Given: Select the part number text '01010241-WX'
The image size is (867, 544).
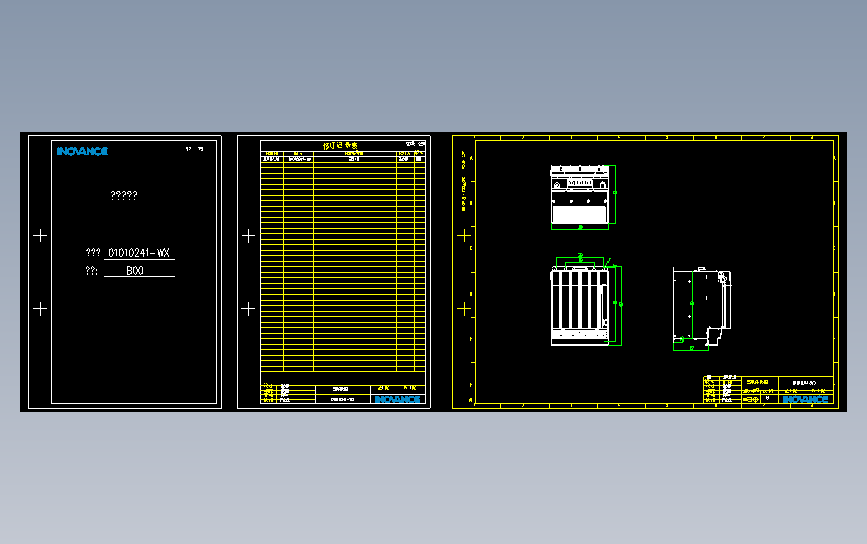Looking at the screenshot, I should coord(139,253).
